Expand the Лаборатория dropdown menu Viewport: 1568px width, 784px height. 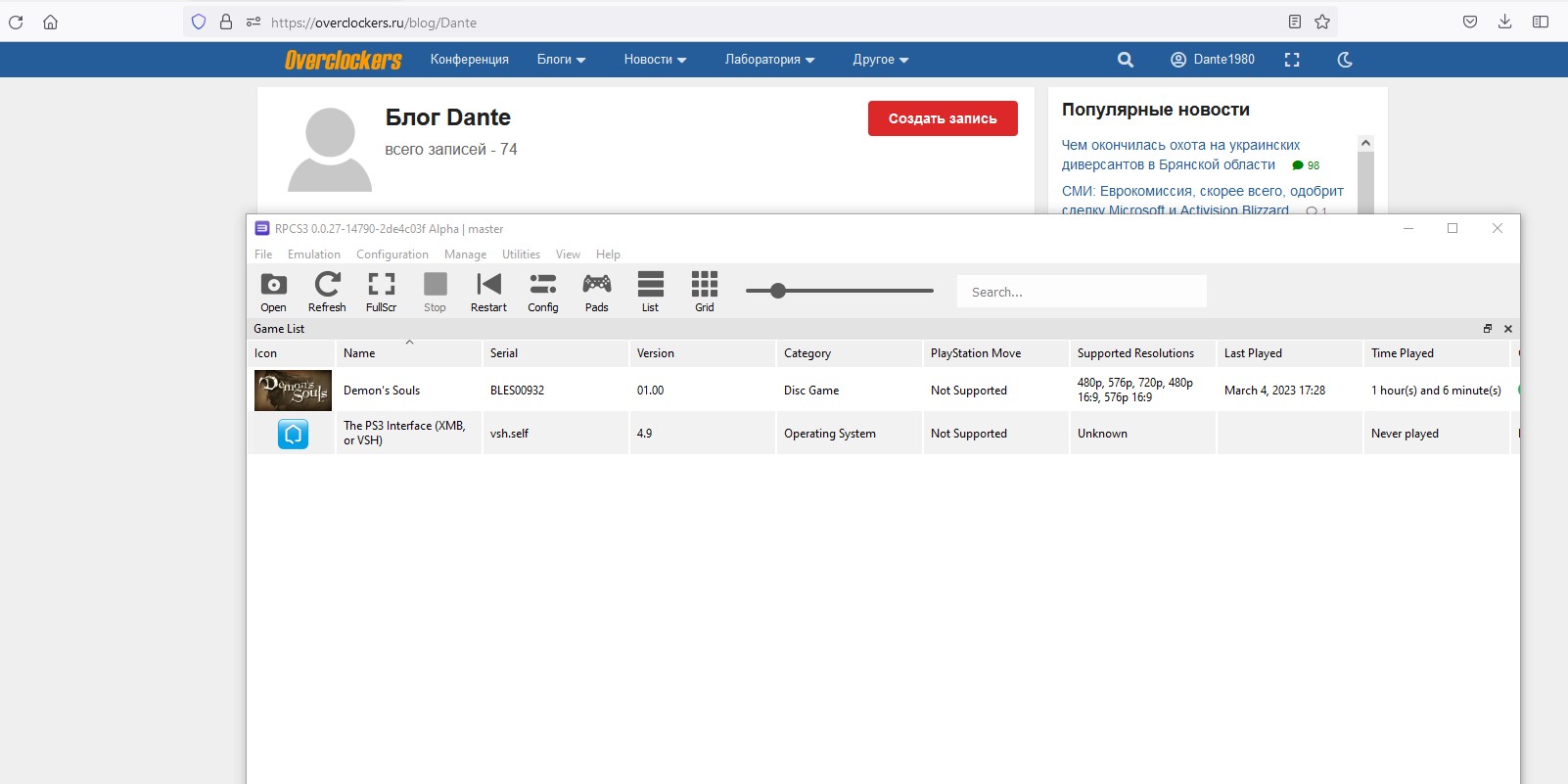pos(769,60)
